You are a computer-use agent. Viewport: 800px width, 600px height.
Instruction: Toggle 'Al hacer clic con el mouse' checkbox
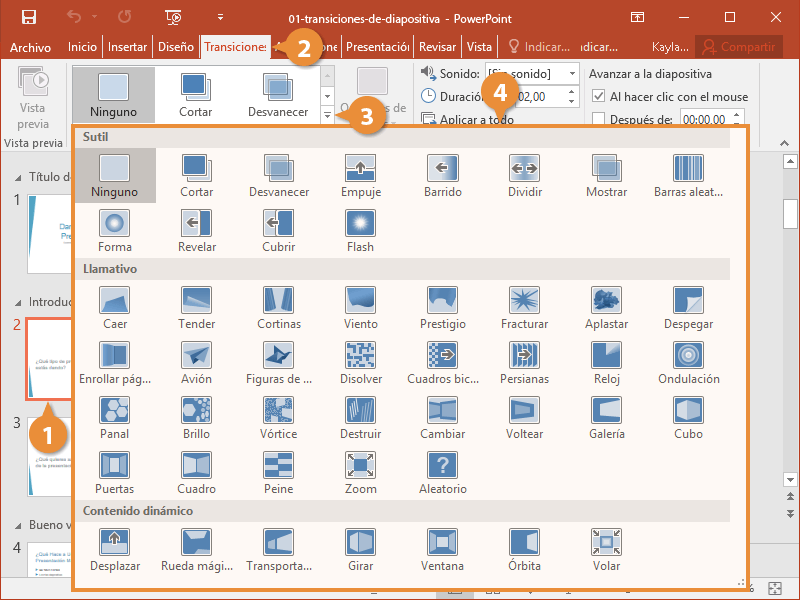coord(599,97)
